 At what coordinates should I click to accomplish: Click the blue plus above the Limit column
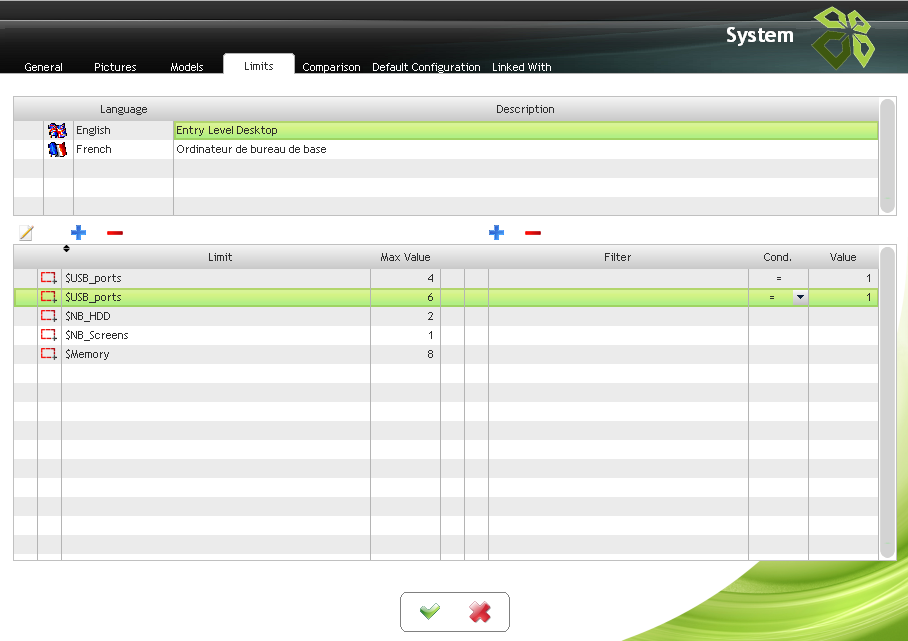(78, 233)
